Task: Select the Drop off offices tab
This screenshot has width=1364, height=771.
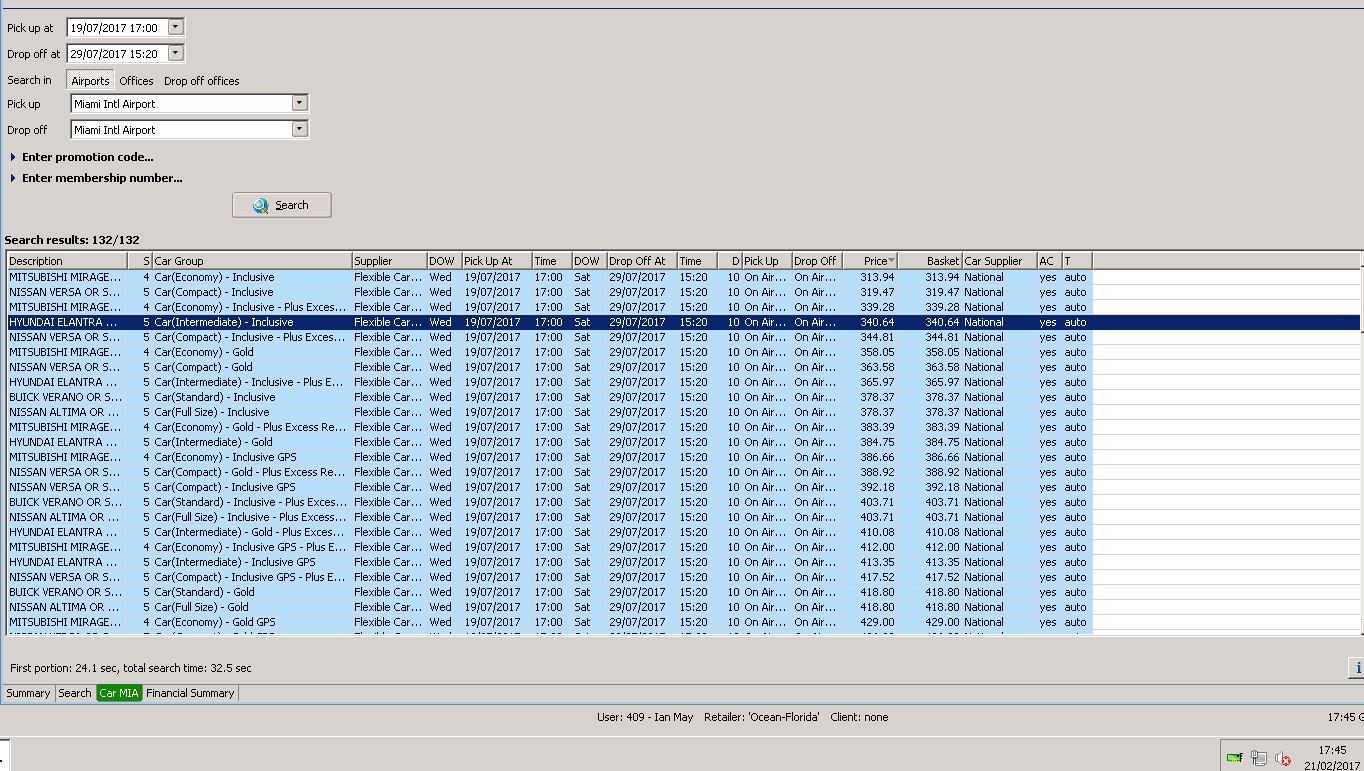Action: 201,81
